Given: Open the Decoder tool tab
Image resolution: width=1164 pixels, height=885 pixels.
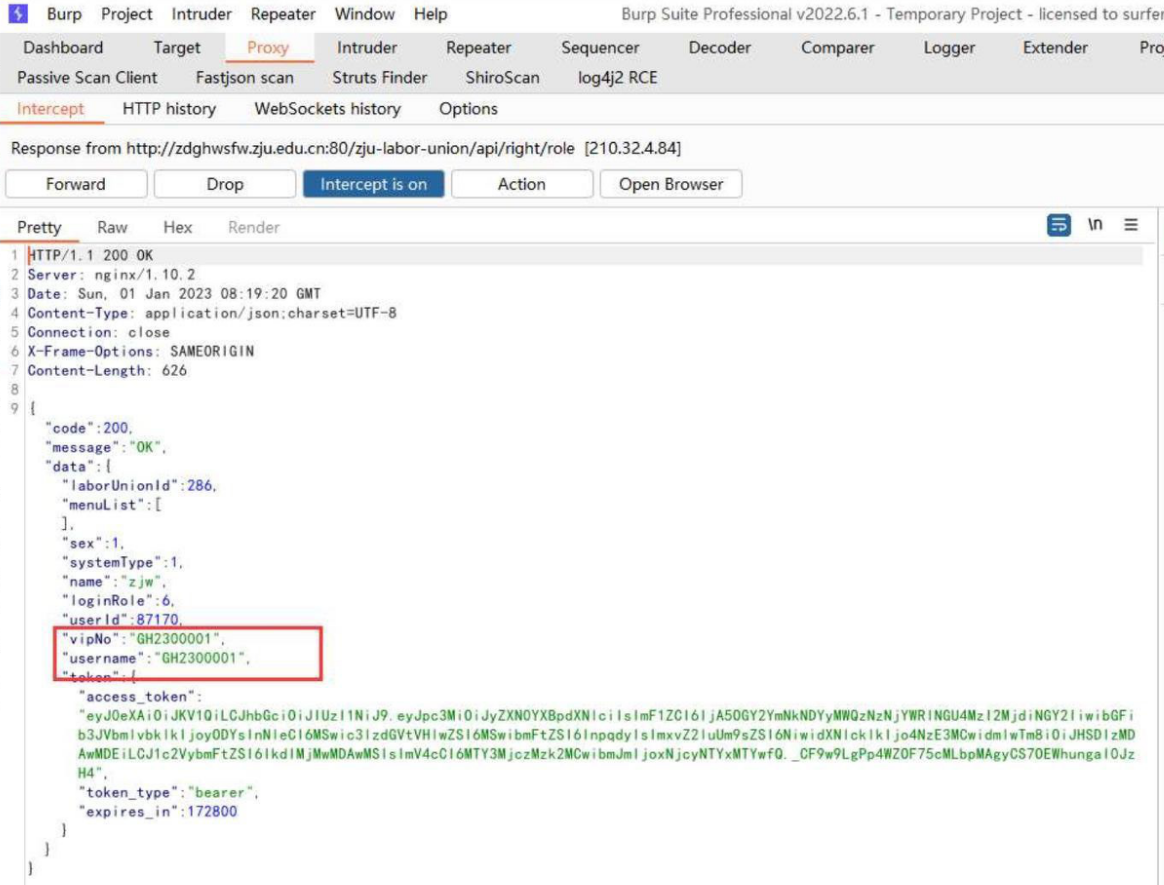Looking at the screenshot, I should [x=719, y=47].
